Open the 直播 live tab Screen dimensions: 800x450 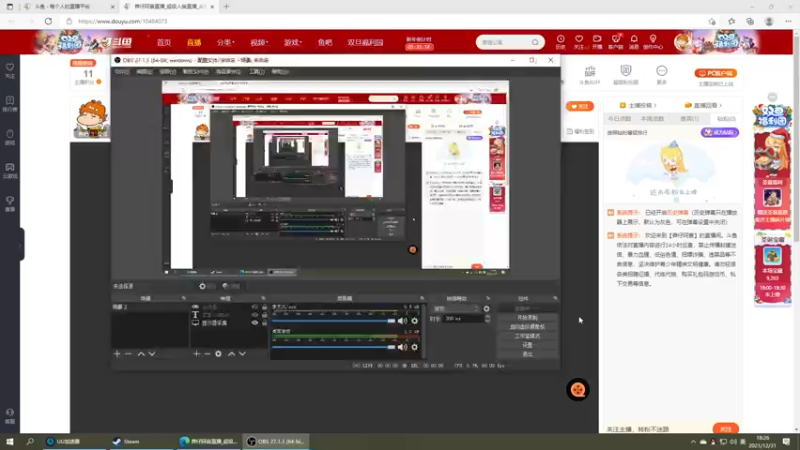click(x=194, y=42)
